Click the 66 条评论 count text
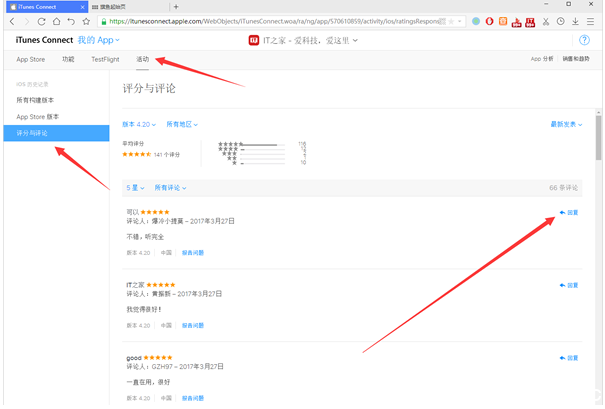This screenshot has height=409, width=605. [563, 188]
